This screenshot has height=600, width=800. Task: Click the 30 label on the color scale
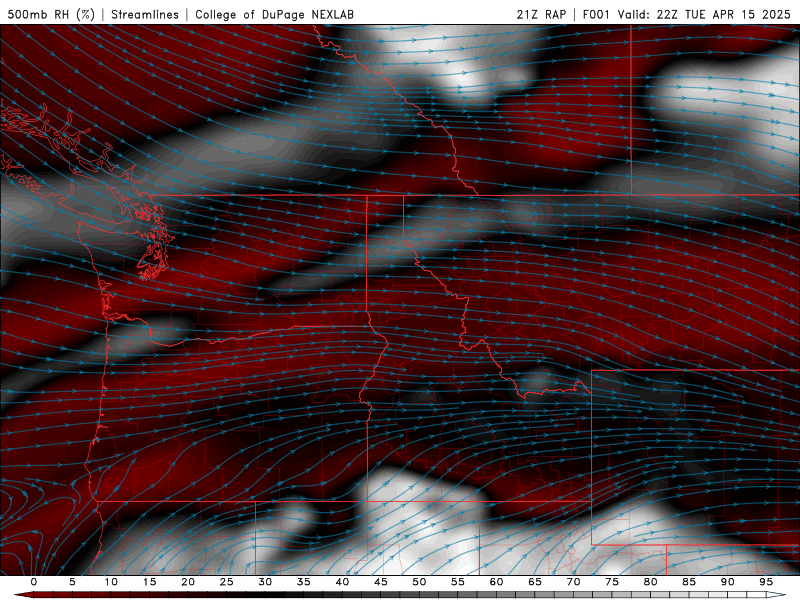(265, 582)
